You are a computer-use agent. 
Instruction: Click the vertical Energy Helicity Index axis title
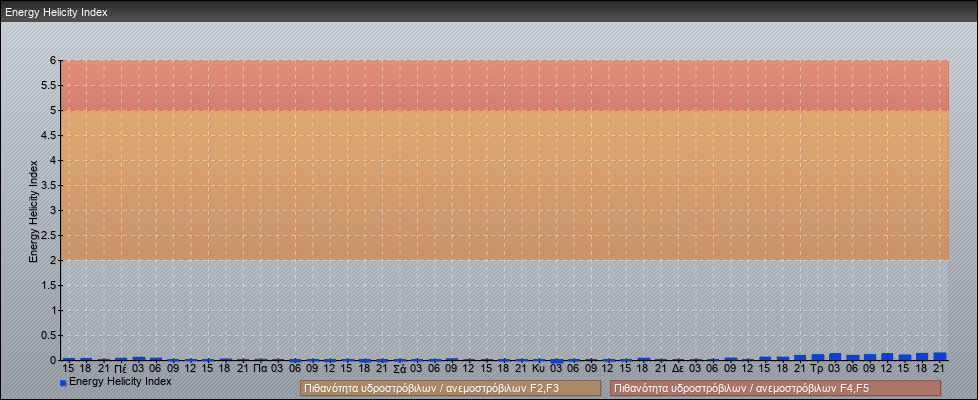tap(33, 210)
